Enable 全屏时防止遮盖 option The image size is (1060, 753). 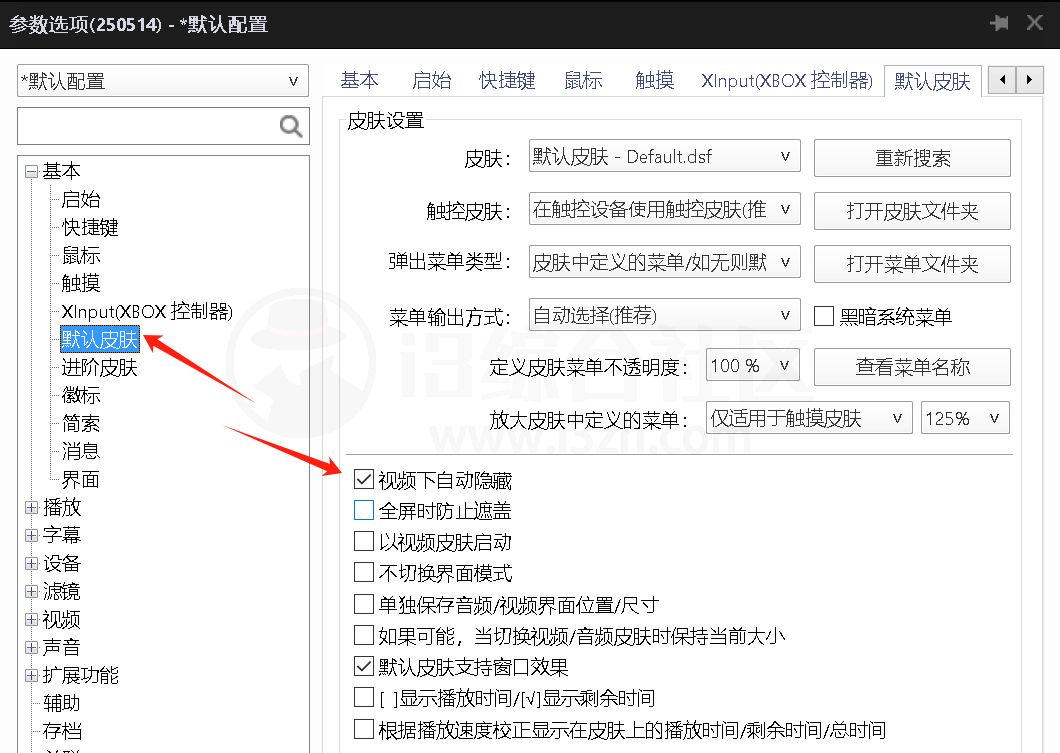pos(364,510)
